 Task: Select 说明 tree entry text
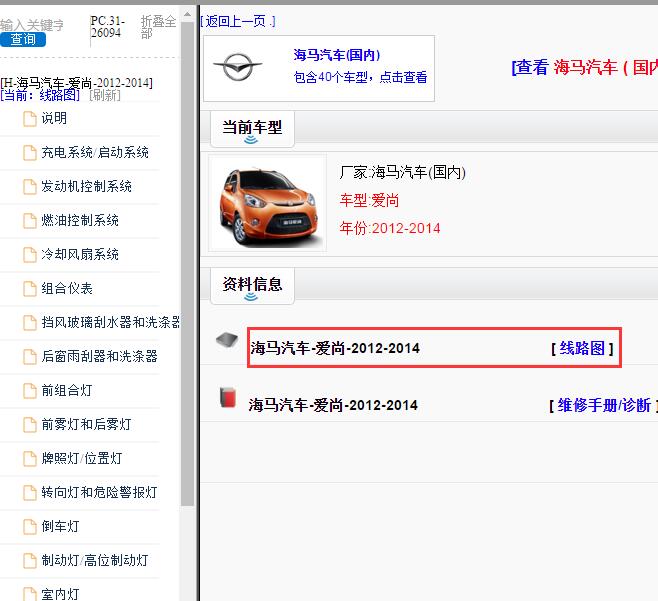pyautogui.click(x=54, y=118)
